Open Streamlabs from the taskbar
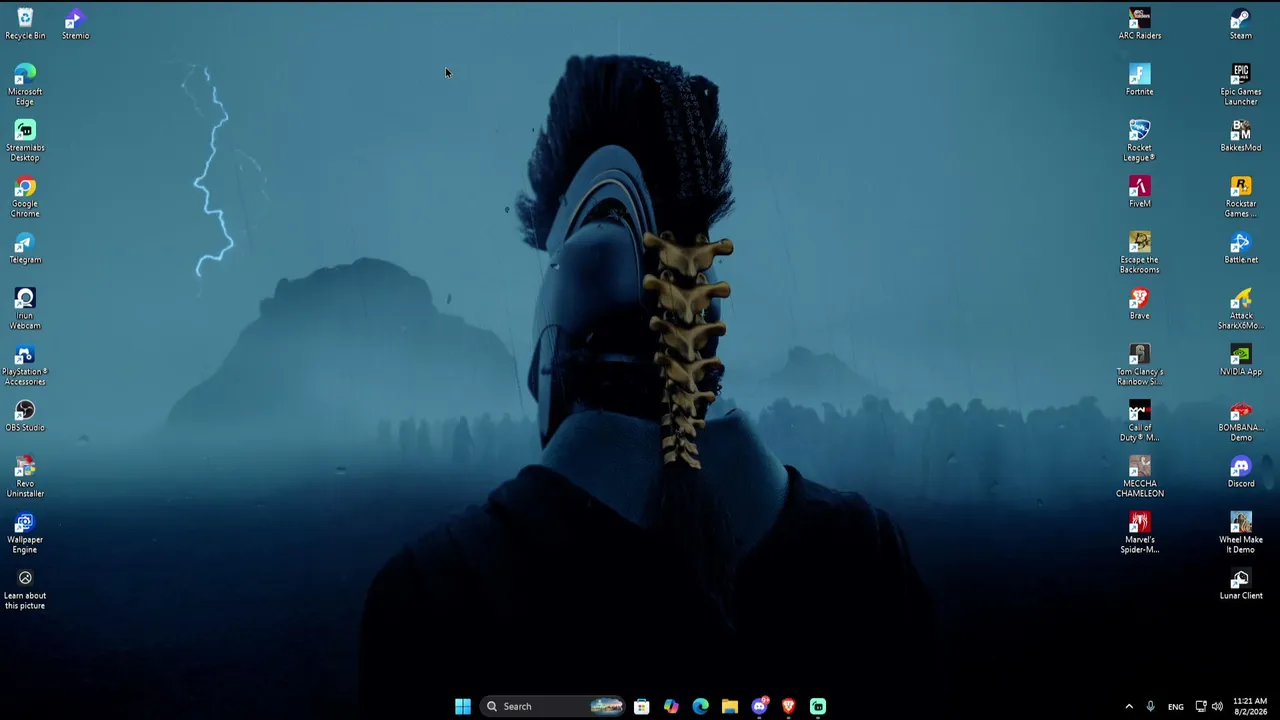This screenshot has width=1280, height=720. point(818,706)
